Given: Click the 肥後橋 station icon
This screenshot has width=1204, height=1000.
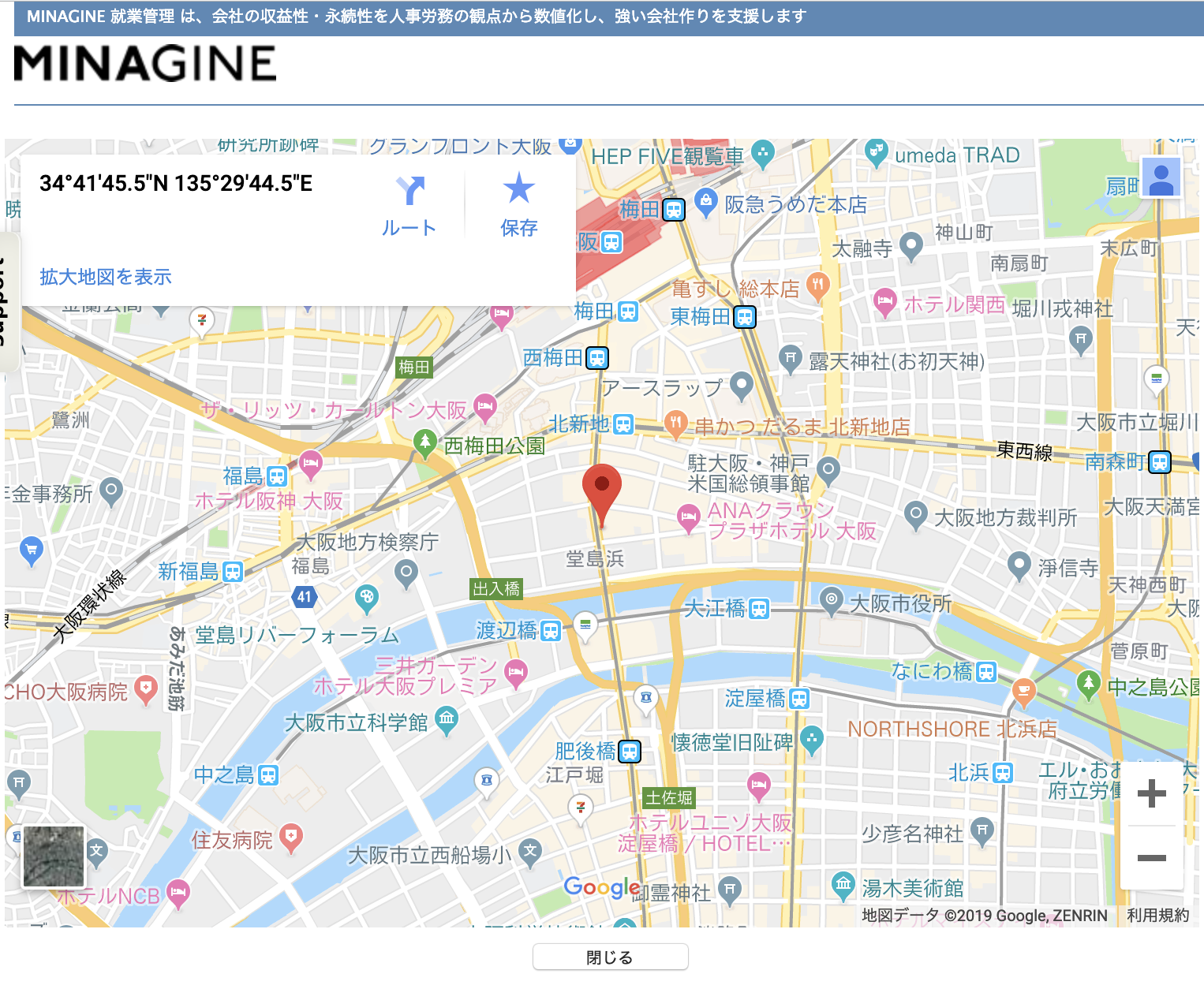Looking at the screenshot, I should [x=629, y=752].
